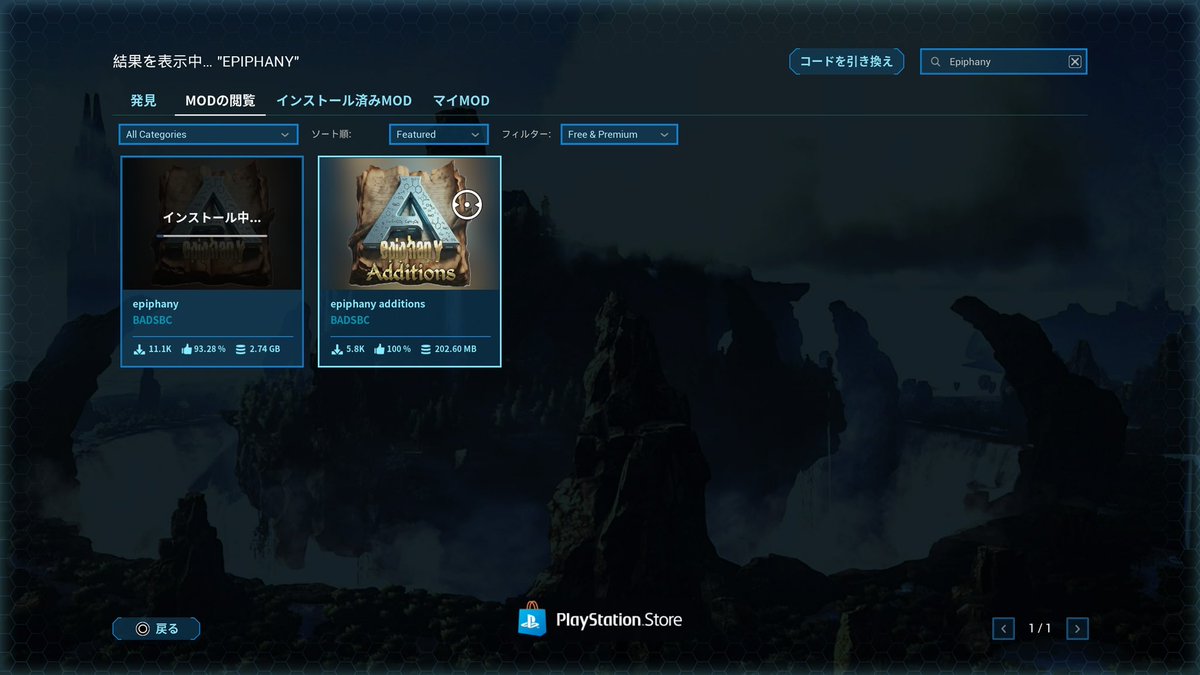The height and width of the screenshot is (675, 1200).
Task: Open the epiphany mod thumbnail
Action: point(212,224)
